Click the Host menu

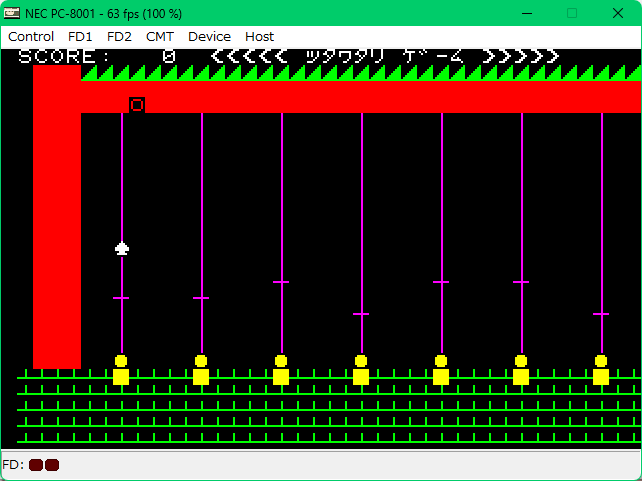tap(259, 36)
